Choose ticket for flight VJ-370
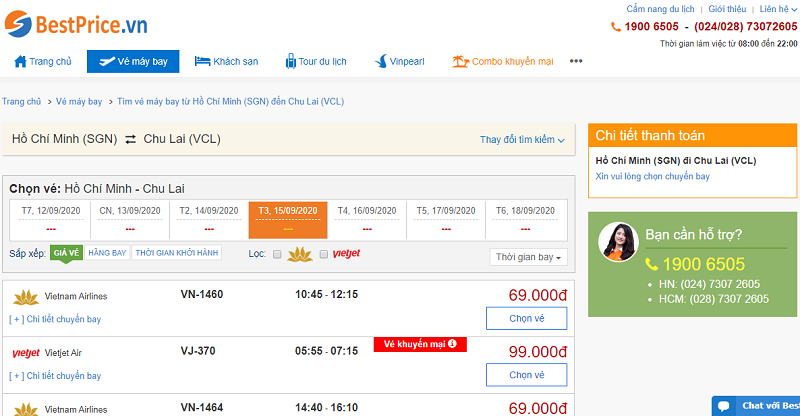The height and width of the screenshot is (416, 800). (x=527, y=375)
